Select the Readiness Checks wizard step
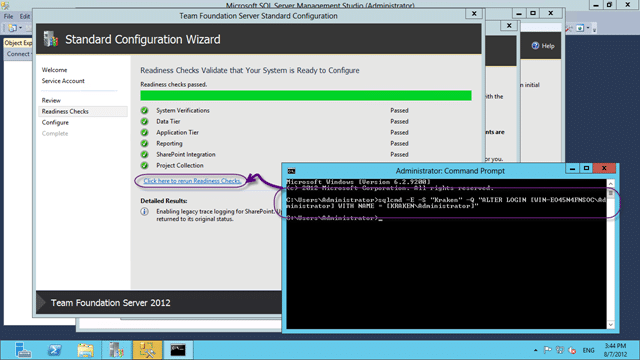This screenshot has height=360, width=640. (83, 111)
